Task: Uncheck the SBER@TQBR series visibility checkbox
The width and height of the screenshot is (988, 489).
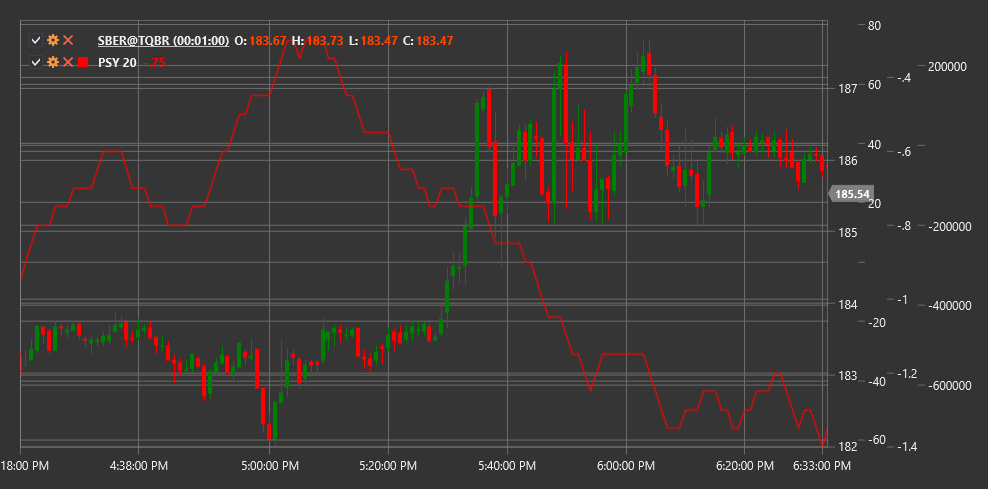Action: click(x=36, y=41)
